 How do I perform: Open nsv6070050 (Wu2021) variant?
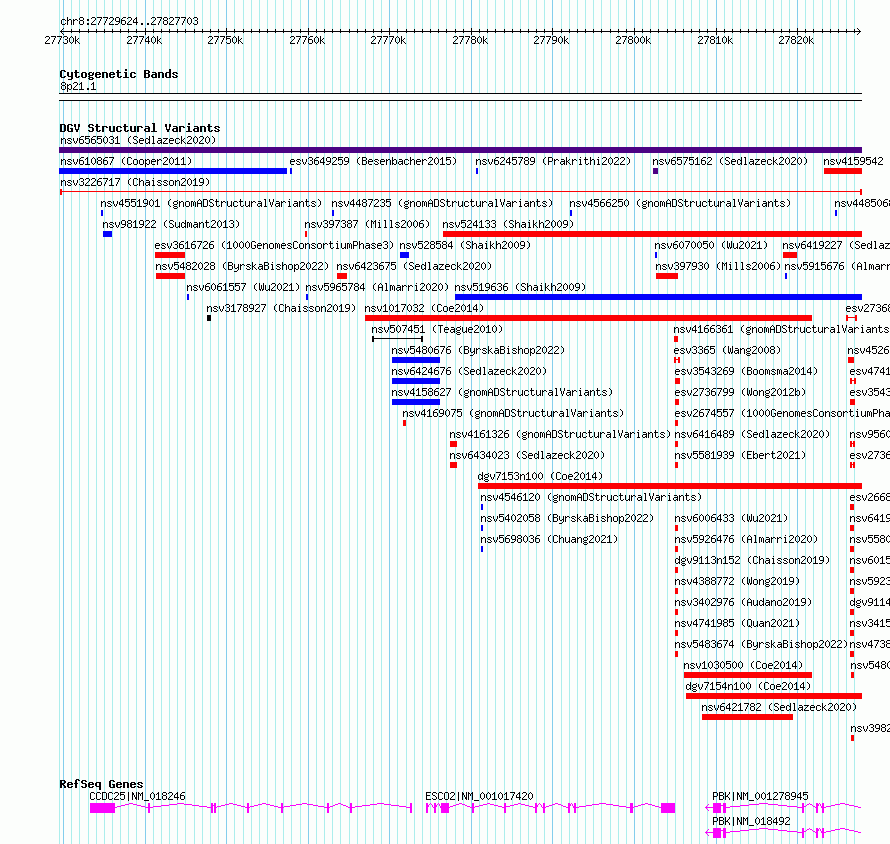(x=711, y=245)
